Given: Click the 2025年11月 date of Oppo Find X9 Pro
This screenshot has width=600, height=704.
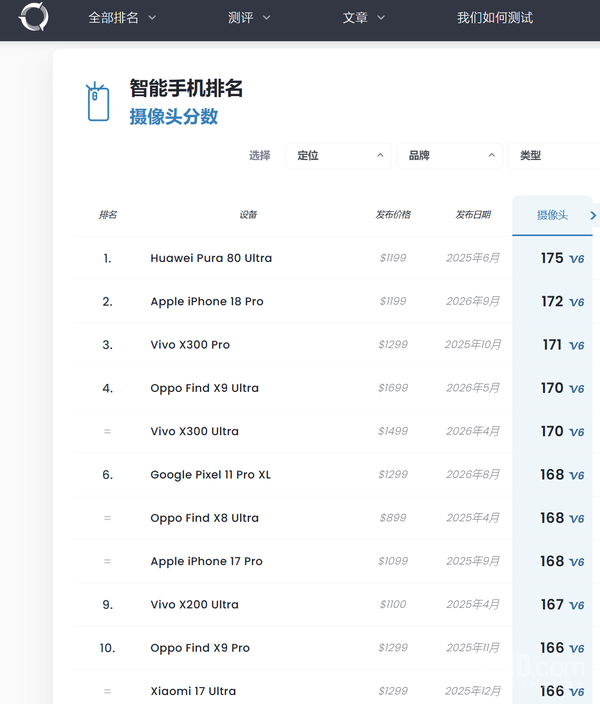Looking at the screenshot, I should (473, 648).
